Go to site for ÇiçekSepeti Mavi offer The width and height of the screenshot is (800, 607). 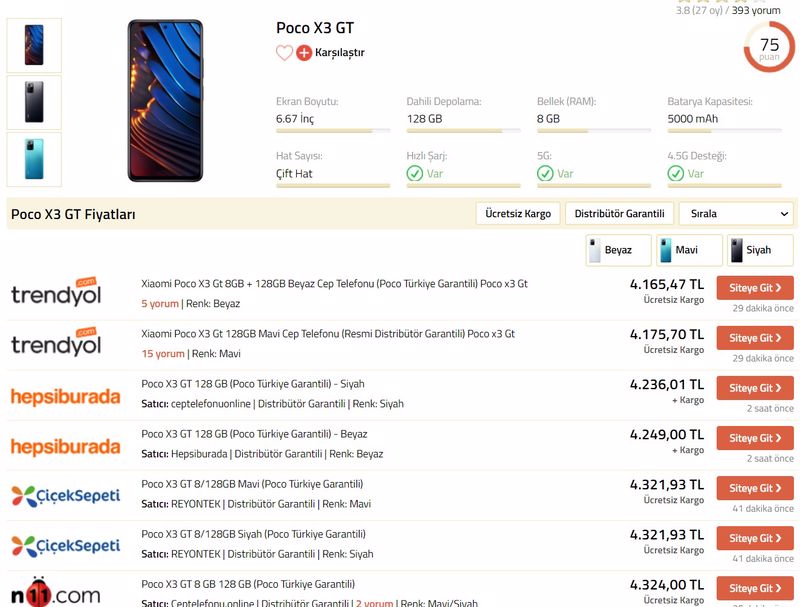(755, 488)
